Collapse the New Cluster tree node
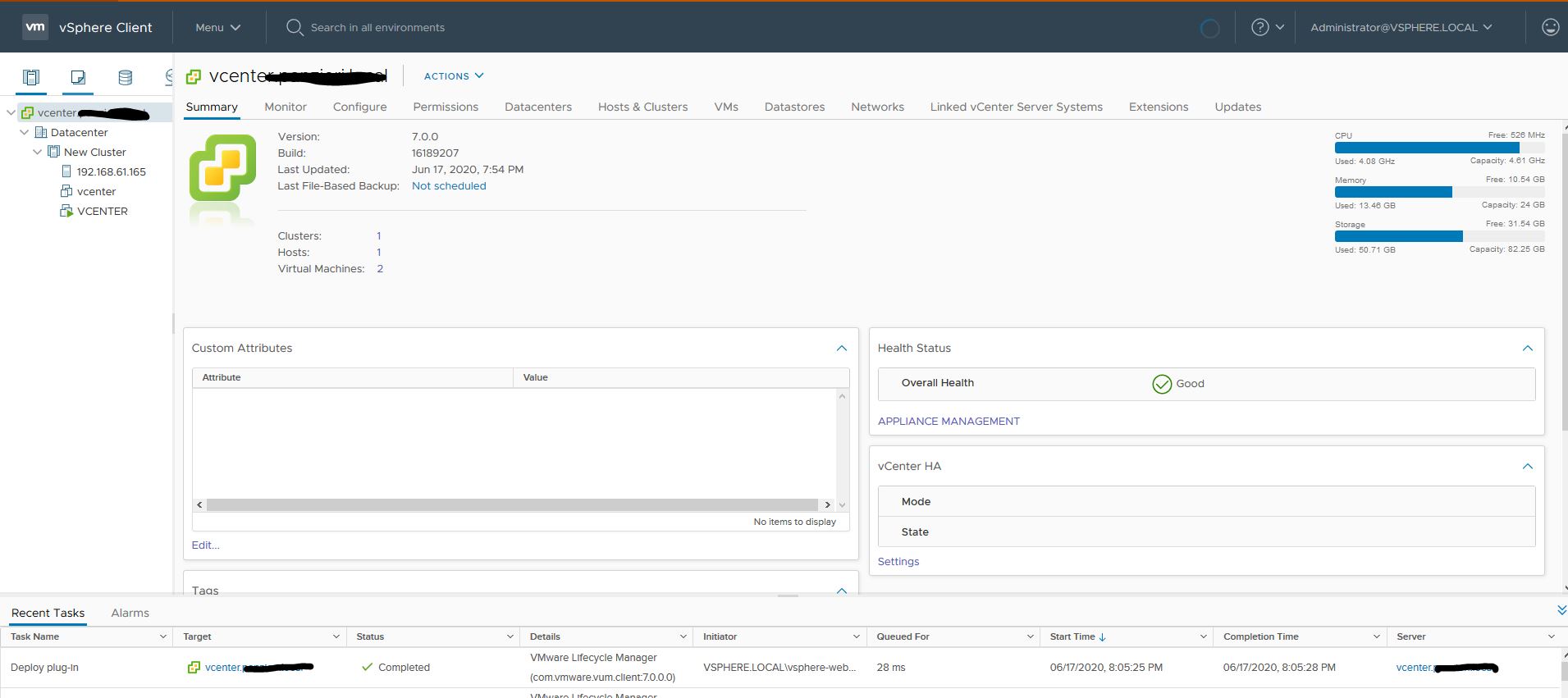Viewport: 1568px width, 698px height. click(x=37, y=152)
